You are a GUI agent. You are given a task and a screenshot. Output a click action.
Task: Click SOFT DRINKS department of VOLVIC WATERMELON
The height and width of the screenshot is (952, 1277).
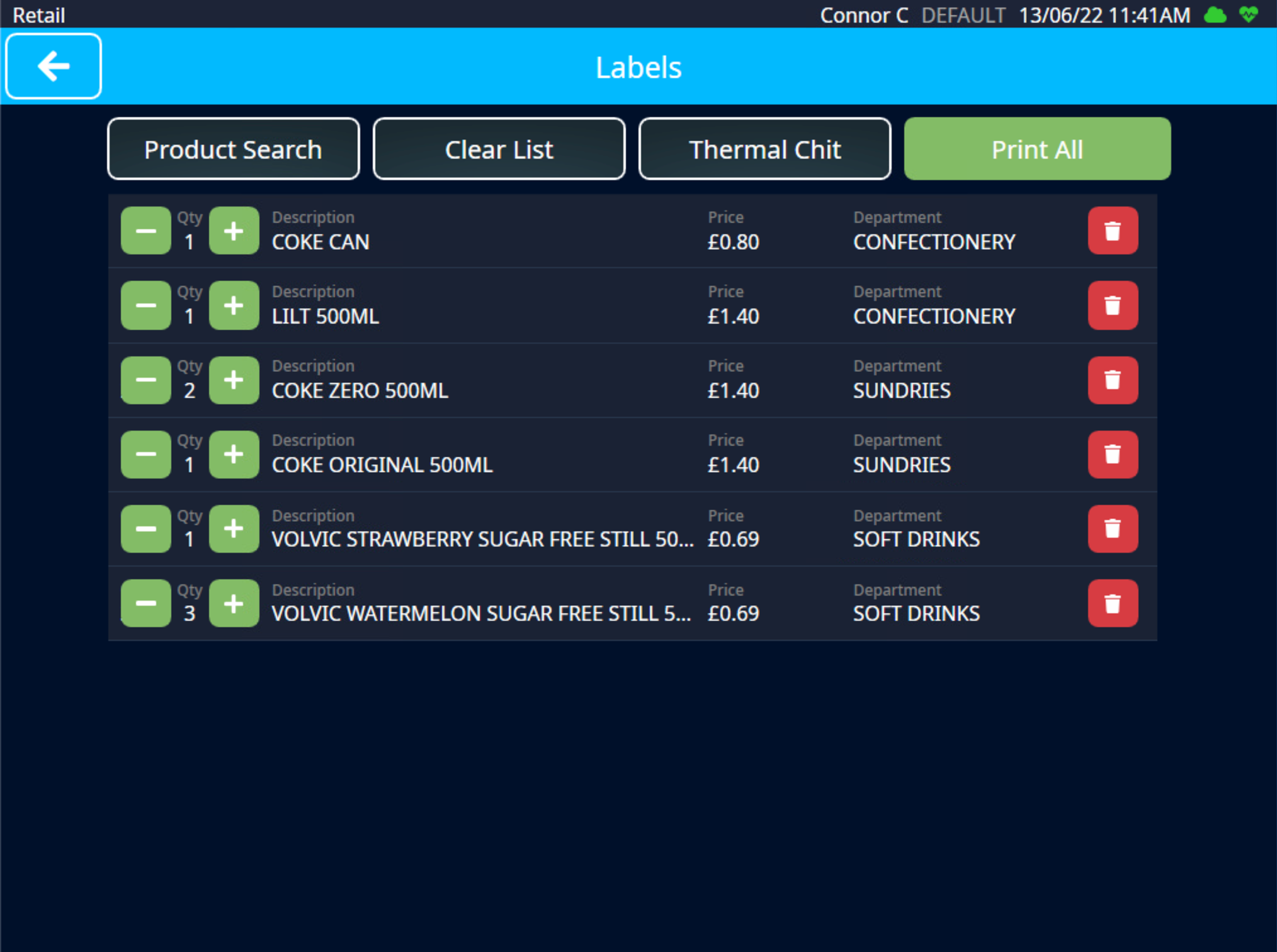tap(916, 613)
